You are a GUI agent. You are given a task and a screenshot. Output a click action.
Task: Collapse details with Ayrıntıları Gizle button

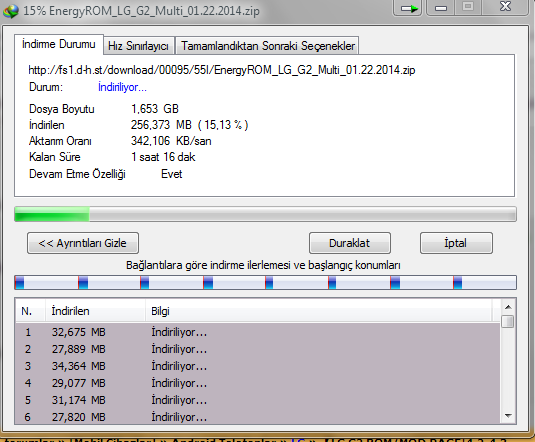pos(83,243)
